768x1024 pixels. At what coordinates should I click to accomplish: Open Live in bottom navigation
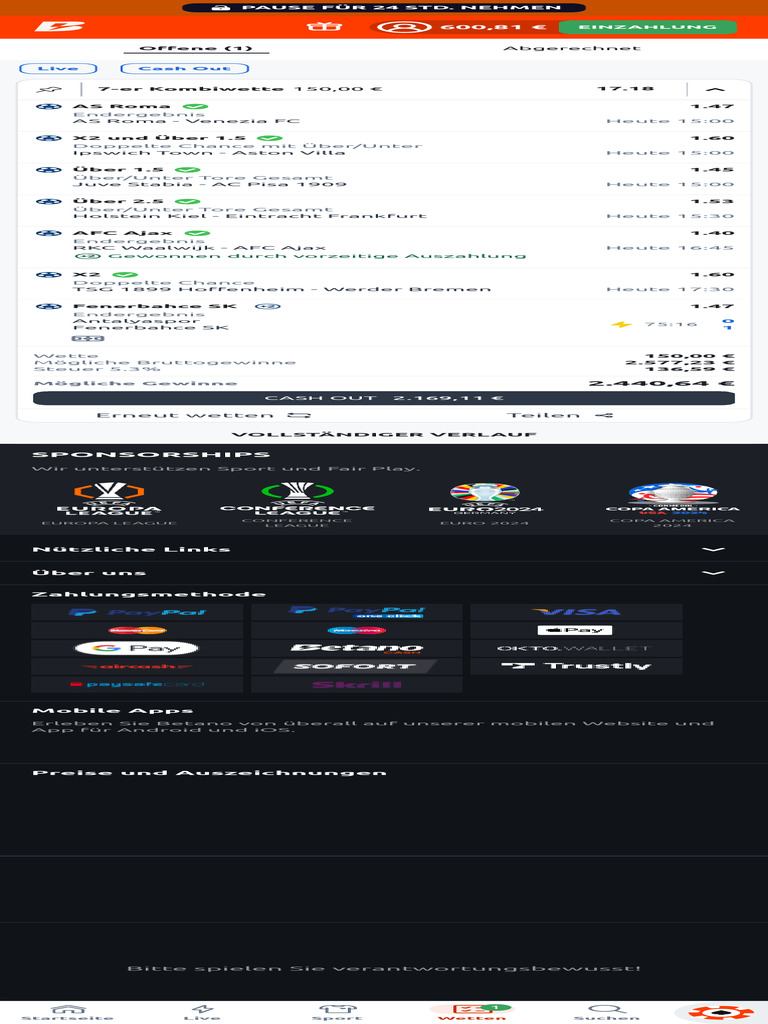(x=202, y=1012)
